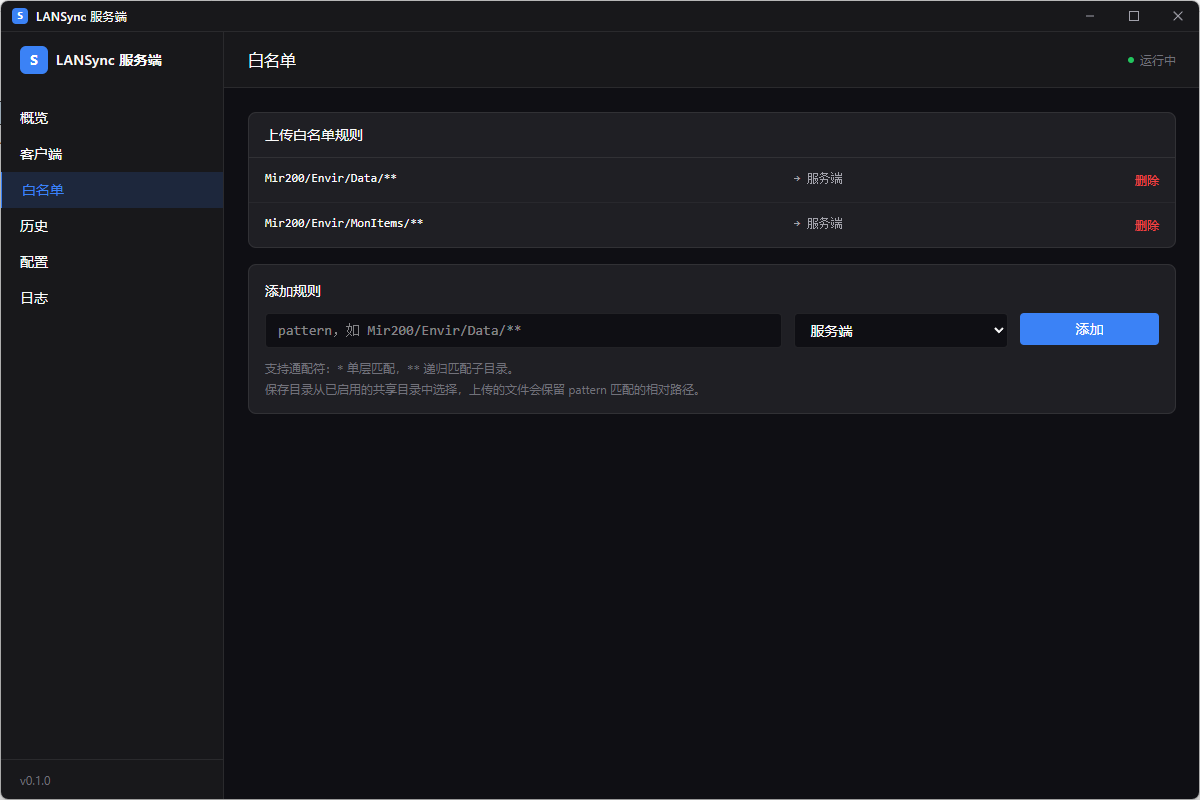Delete the Mir200/Envir/Data/** rule
The height and width of the screenshot is (800, 1200).
coord(1147,181)
